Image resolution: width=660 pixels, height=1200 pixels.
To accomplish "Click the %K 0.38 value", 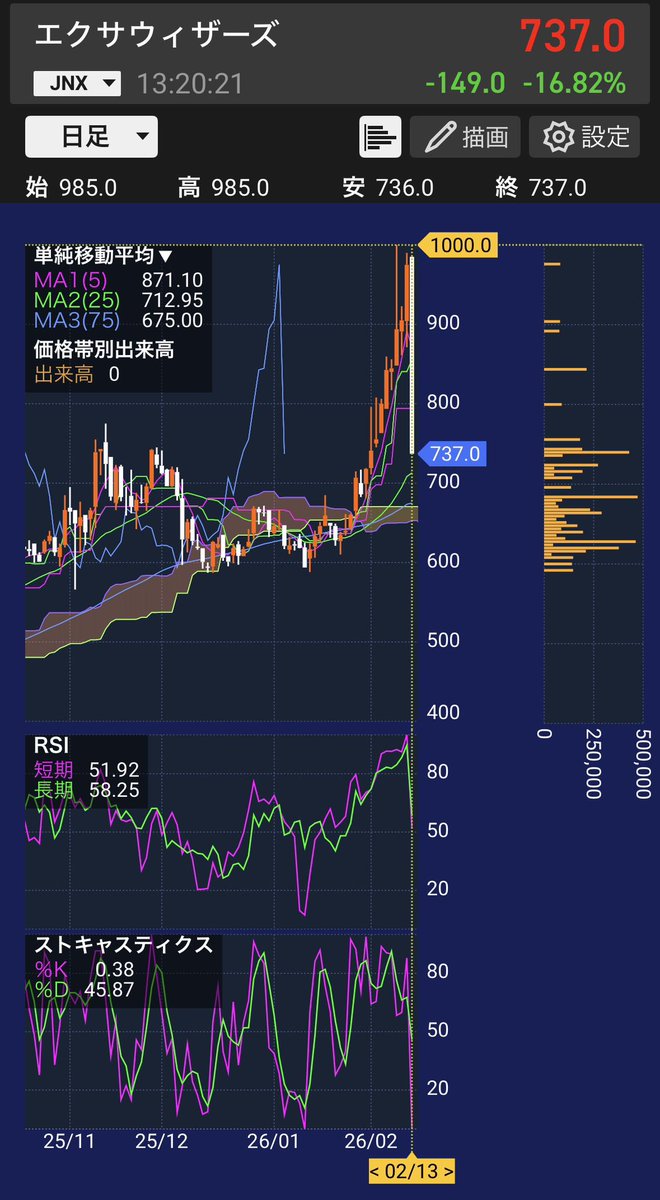I will 83,969.
